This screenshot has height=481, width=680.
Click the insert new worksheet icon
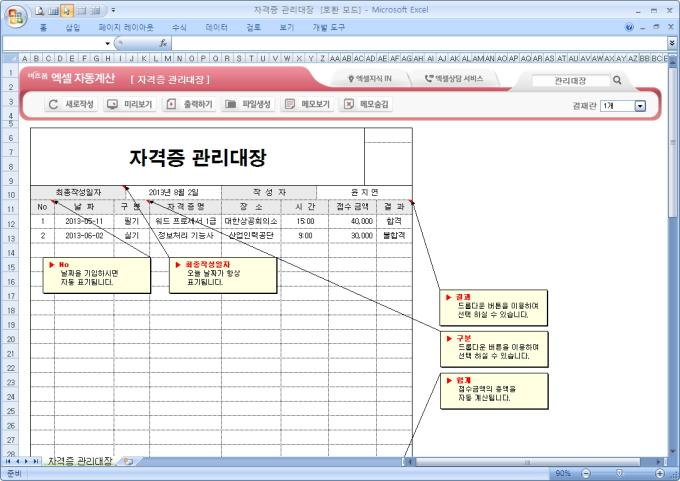(x=128, y=461)
